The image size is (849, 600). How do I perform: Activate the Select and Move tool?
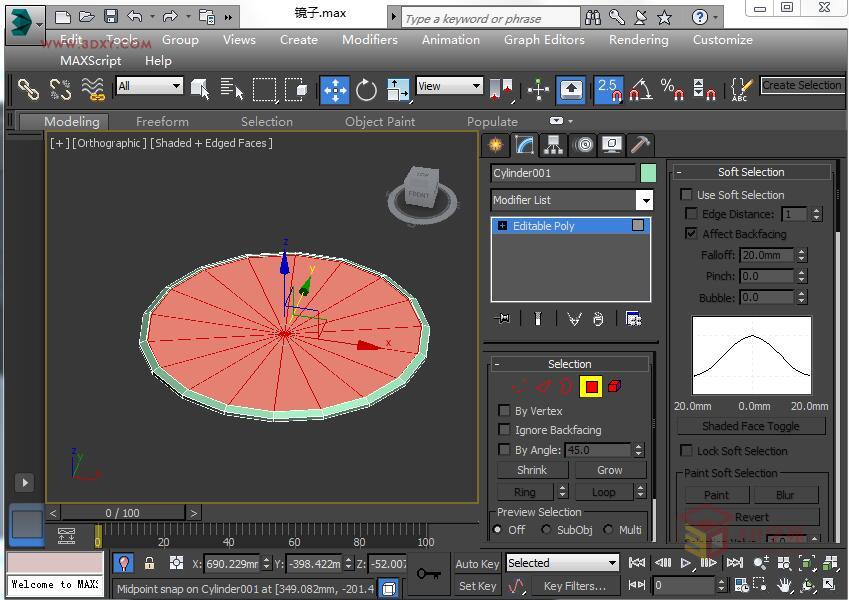coord(334,90)
